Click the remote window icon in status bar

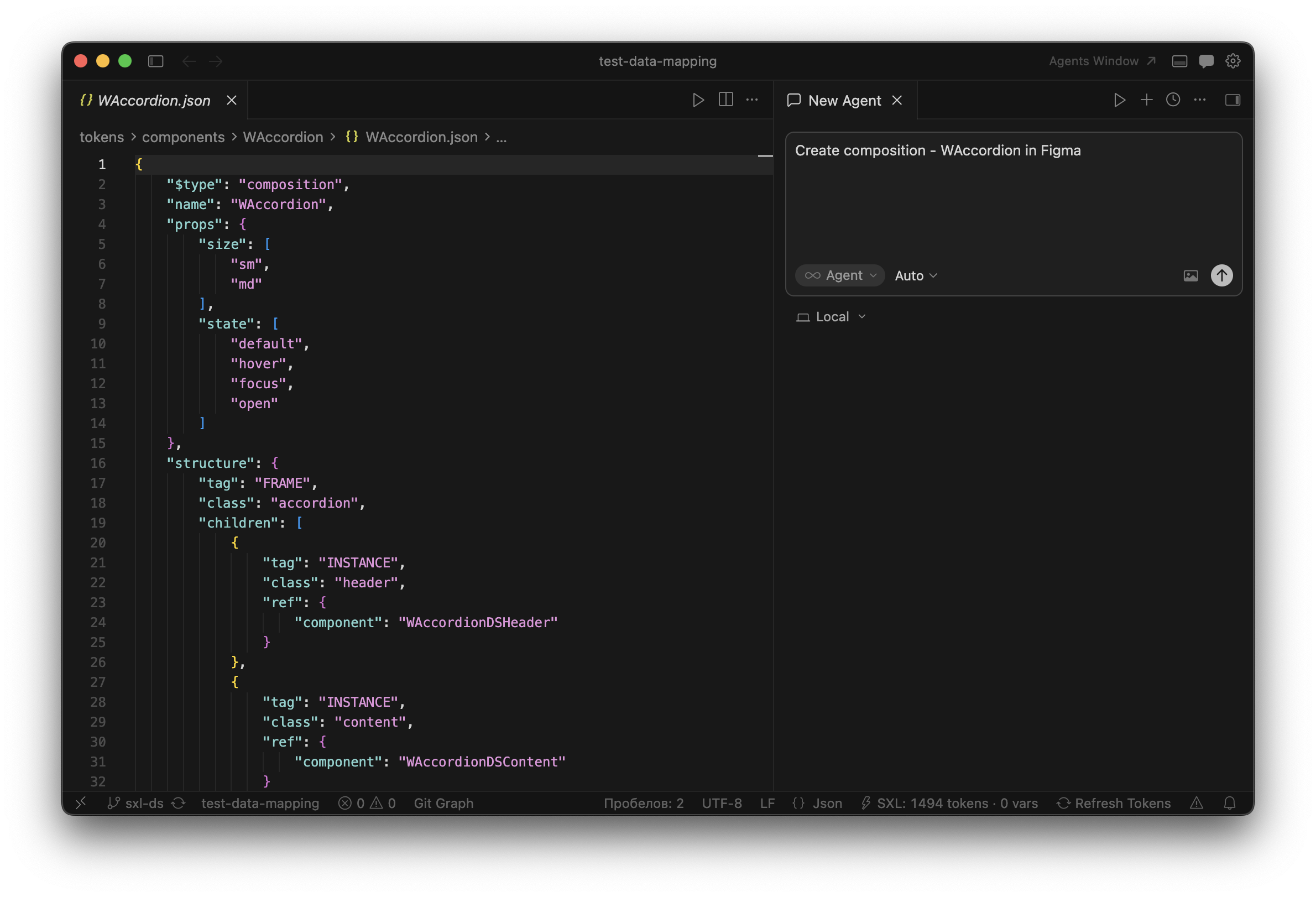coord(81,802)
